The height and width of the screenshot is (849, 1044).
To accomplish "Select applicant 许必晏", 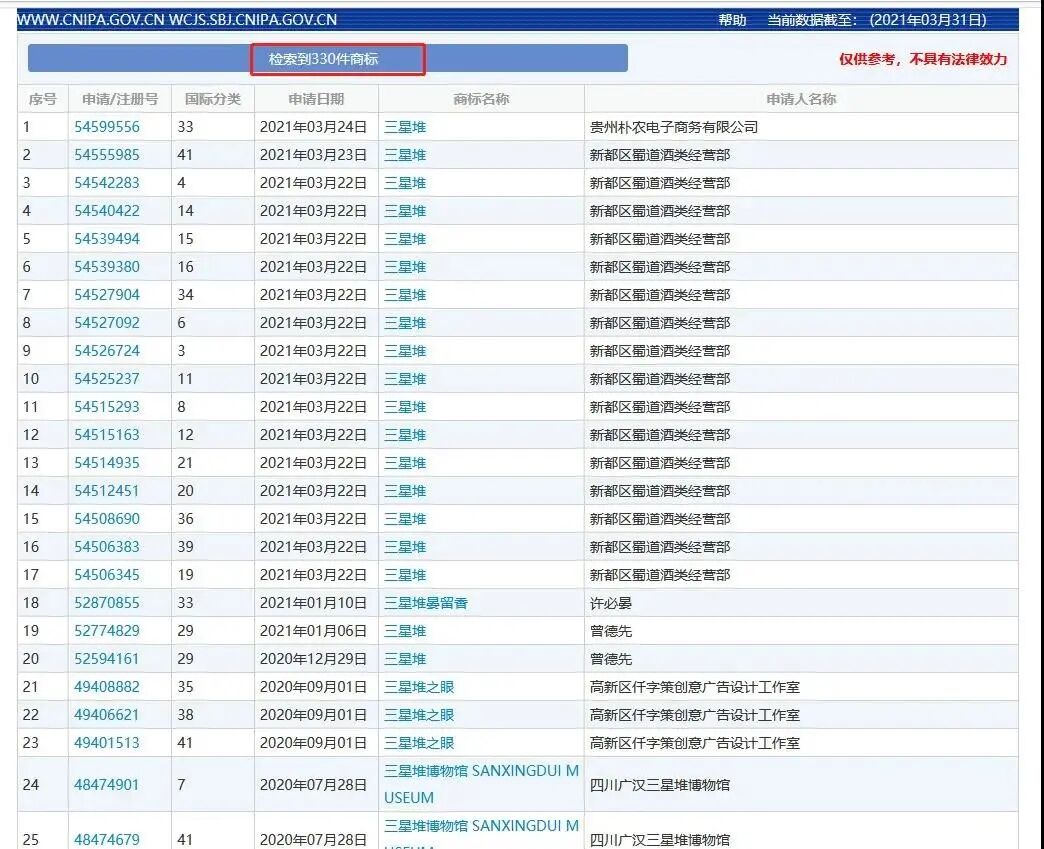I will (x=611, y=602).
